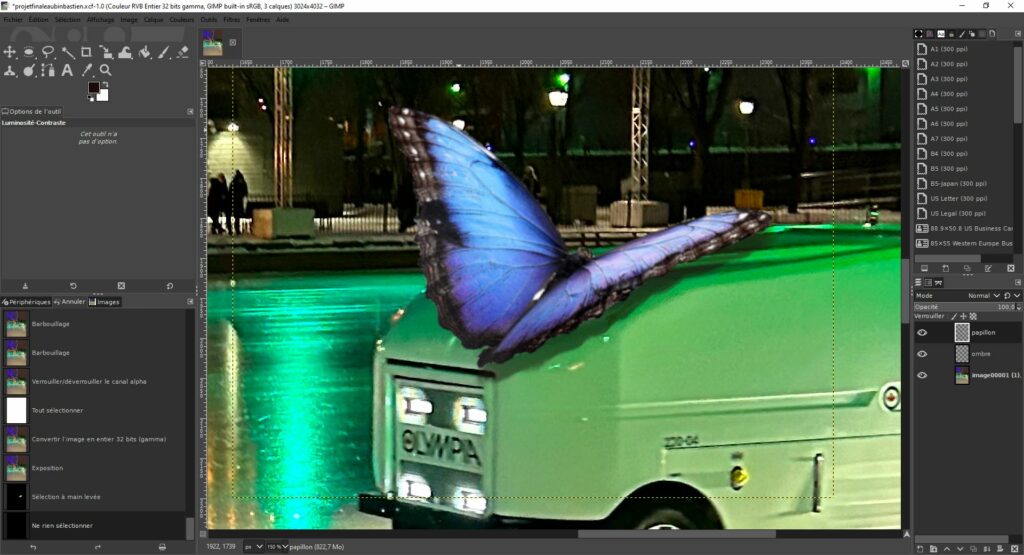The height and width of the screenshot is (555, 1024).
Task: Pick the Color Picker eyedropper tool
Action: 86,71
